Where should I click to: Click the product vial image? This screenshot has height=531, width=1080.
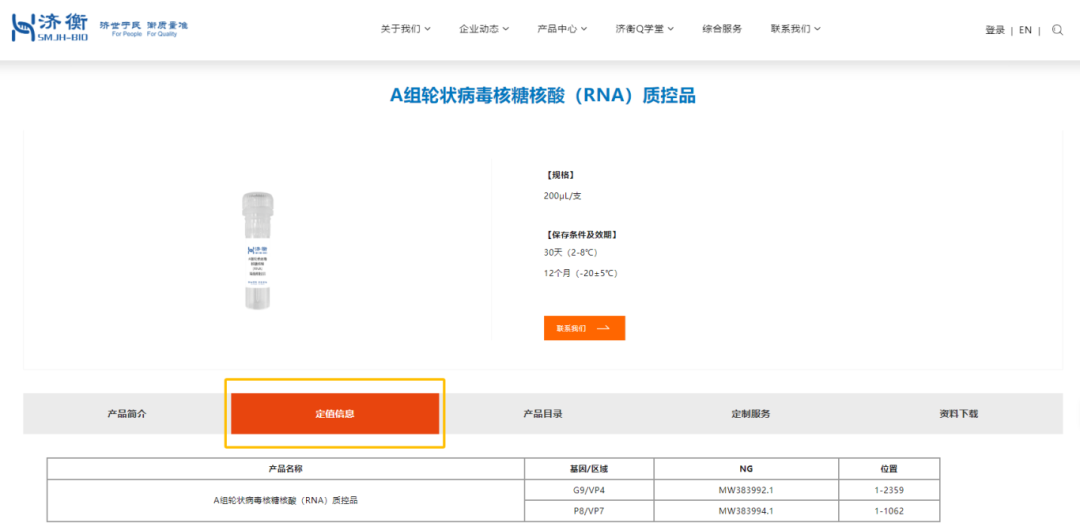point(257,251)
